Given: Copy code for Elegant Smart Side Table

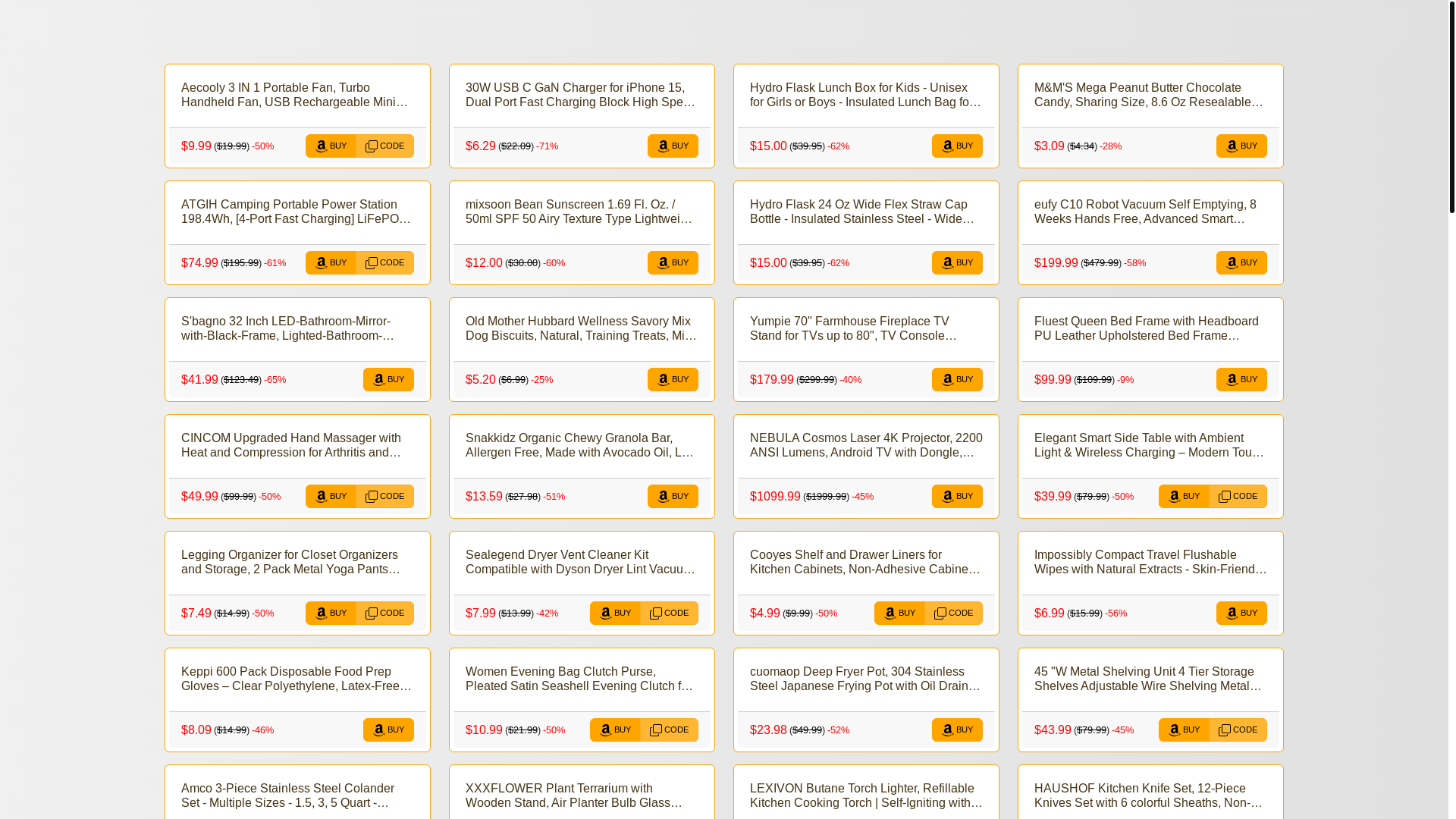Looking at the screenshot, I should click(1238, 497).
